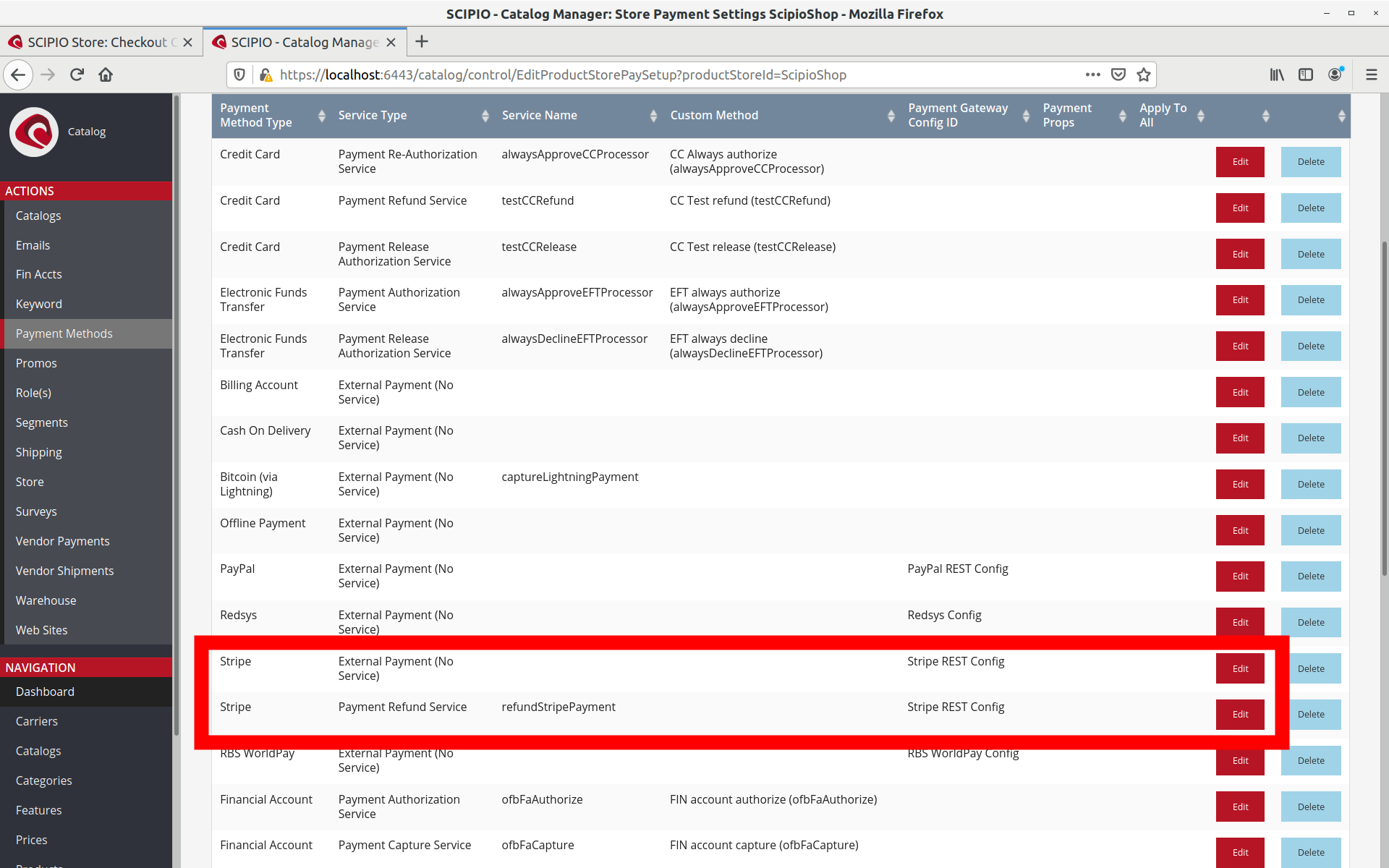Click the Save to Pocket icon
The width and height of the screenshot is (1389, 868).
point(1118,75)
